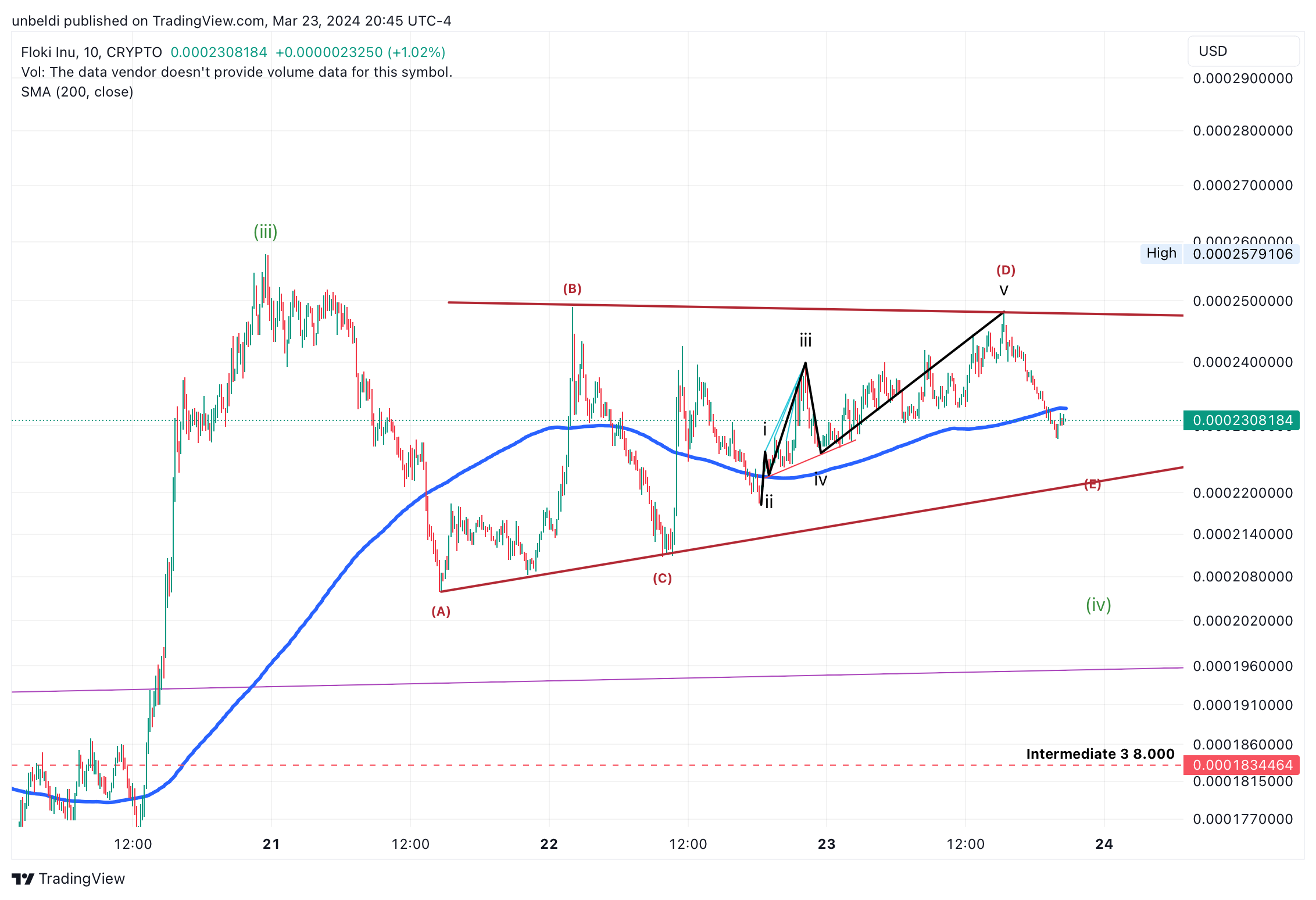Image resolution: width=1316 pixels, height=900 pixels.
Task: Click the date 24 on time axis
Action: (x=1104, y=844)
